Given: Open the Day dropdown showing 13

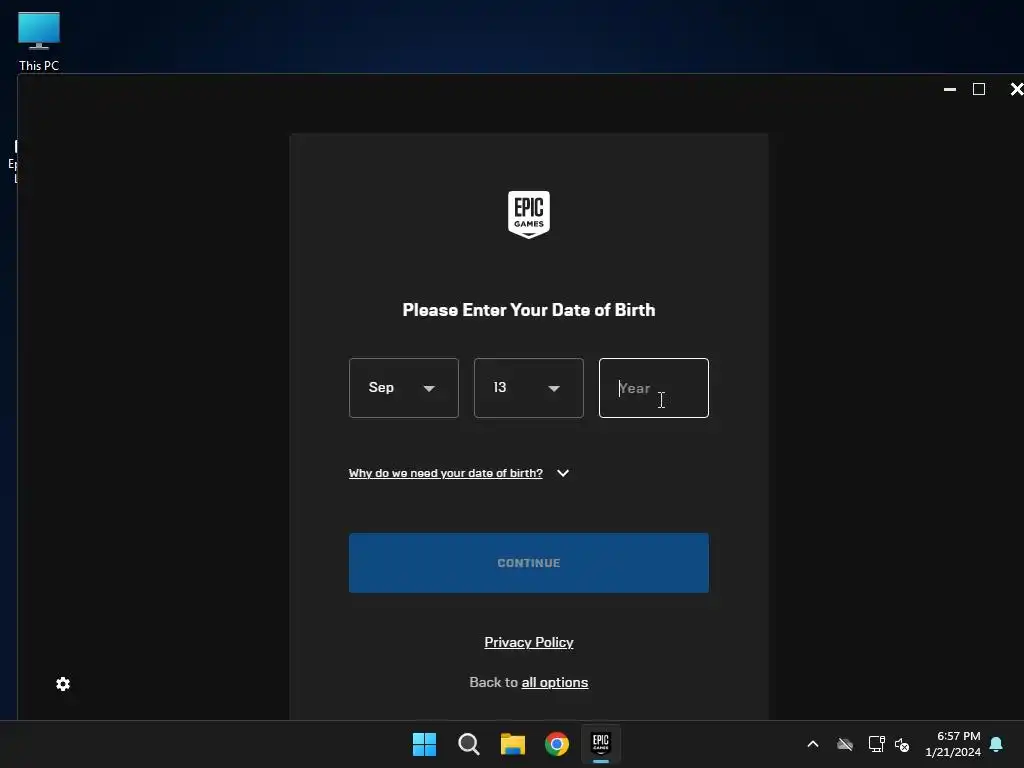Looking at the screenshot, I should click(528, 388).
